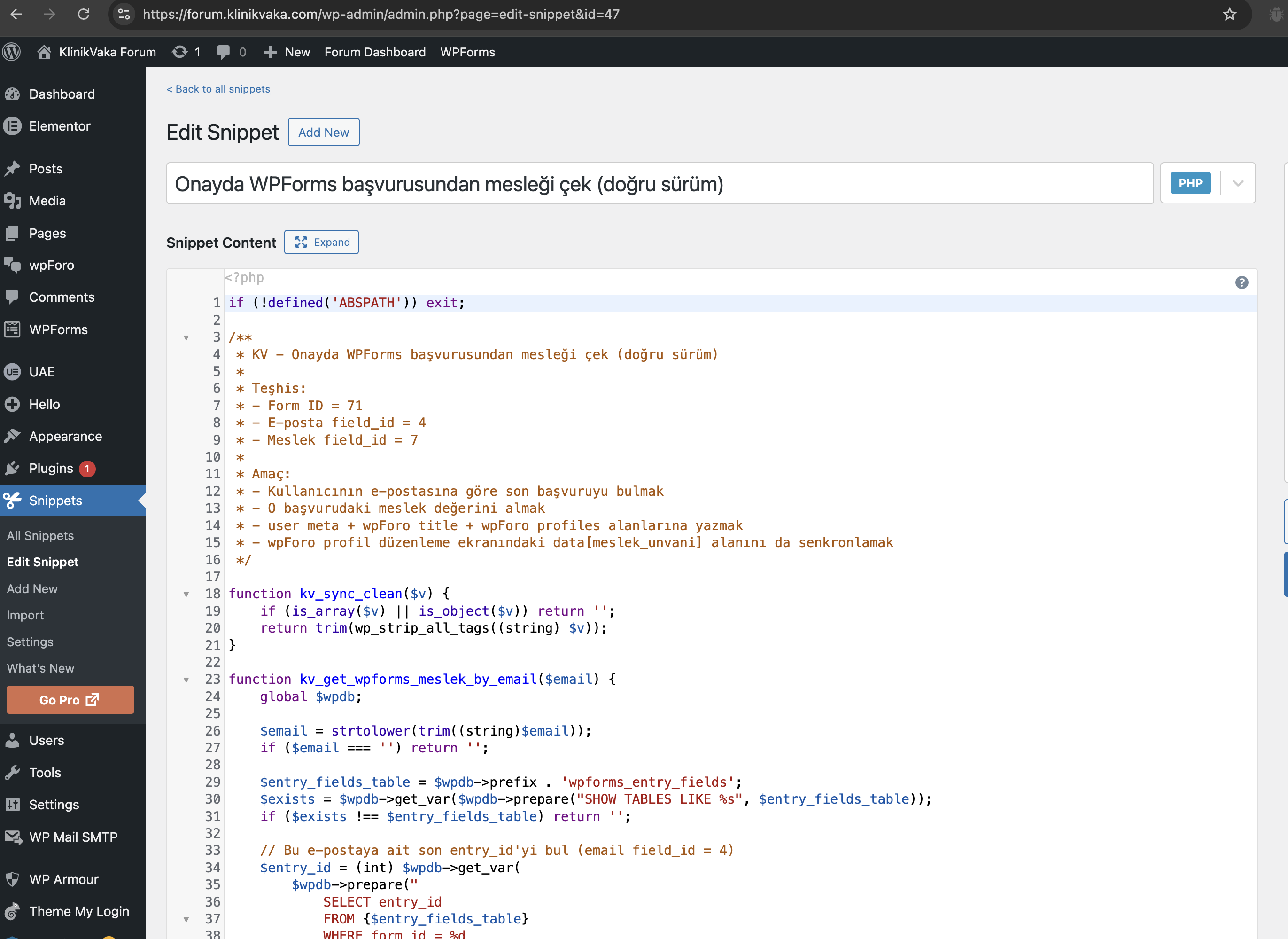This screenshot has width=1288, height=939.
Task: Click into the snippet title field
Action: click(x=659, y=184)
